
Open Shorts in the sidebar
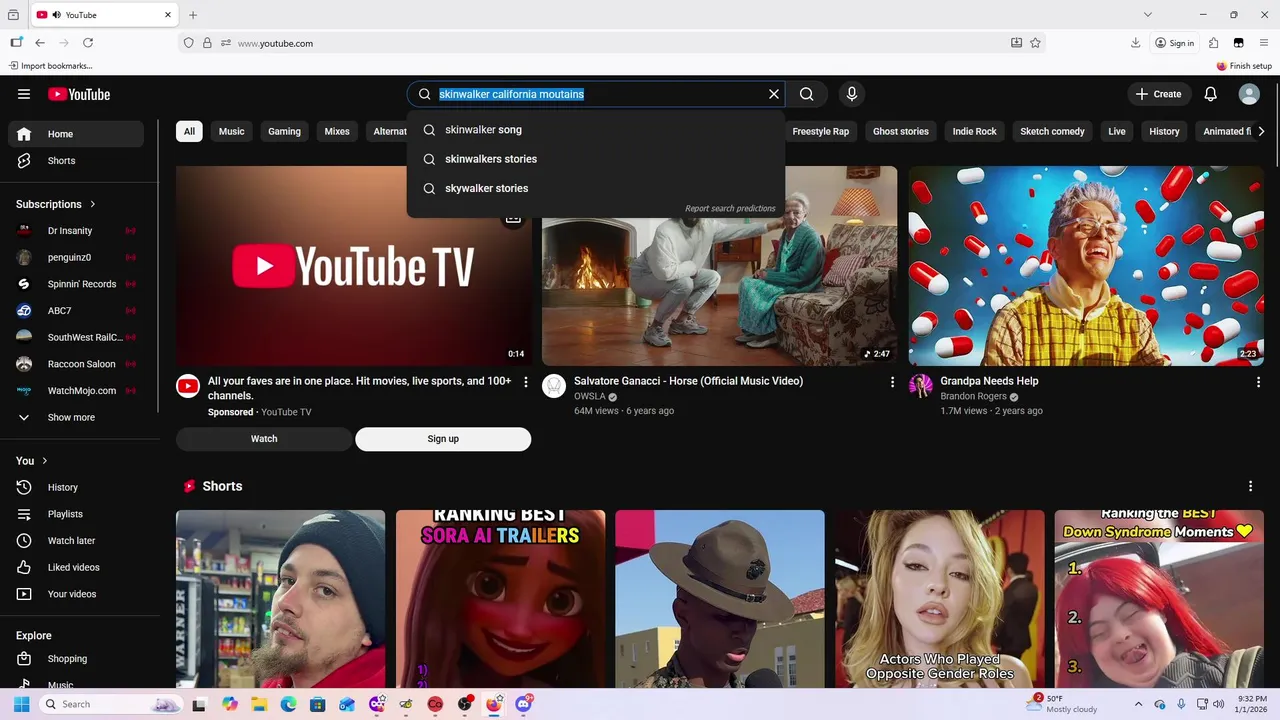(x=76, y=161)
